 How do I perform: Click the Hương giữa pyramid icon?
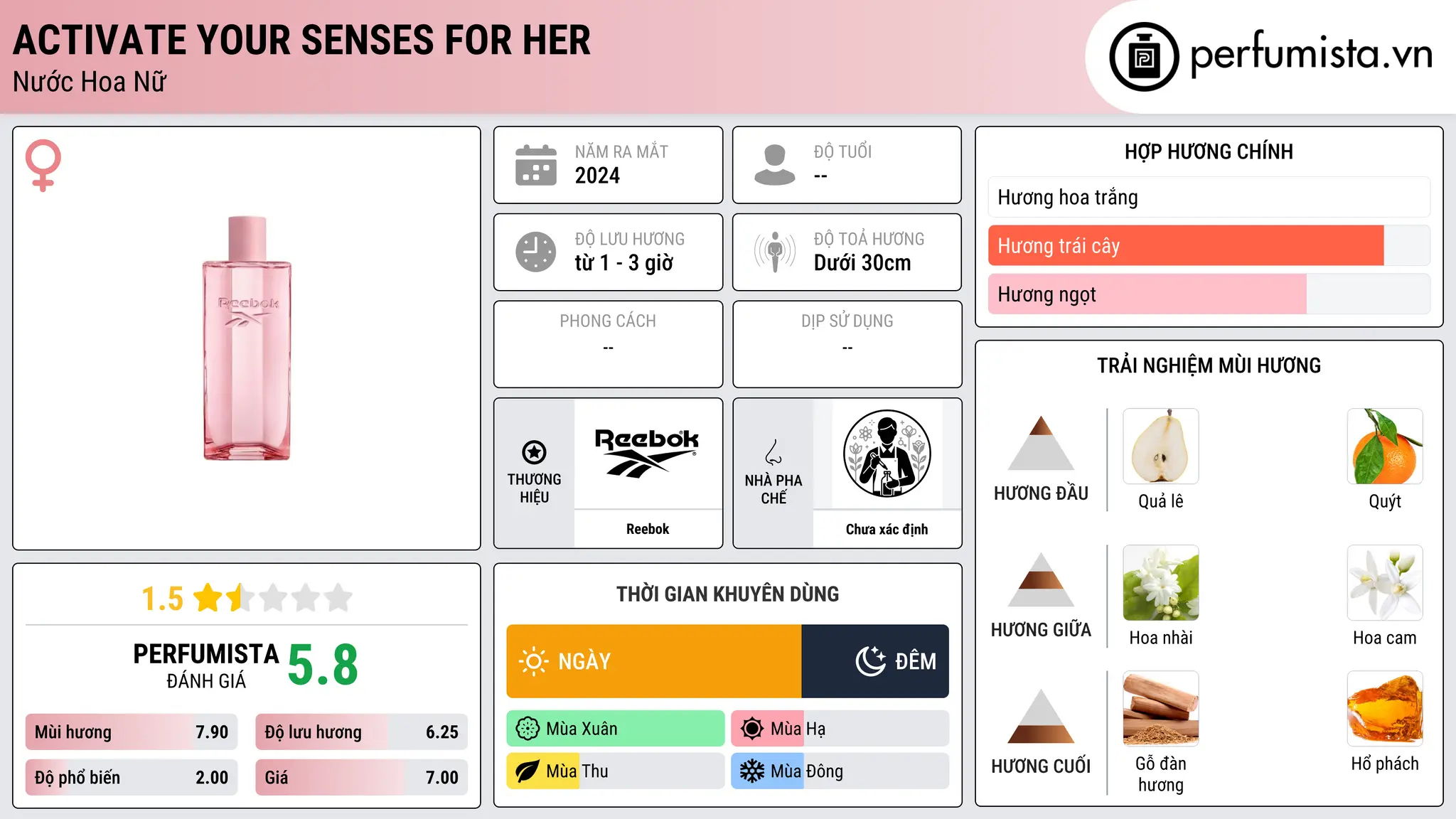click(1041, 579)
